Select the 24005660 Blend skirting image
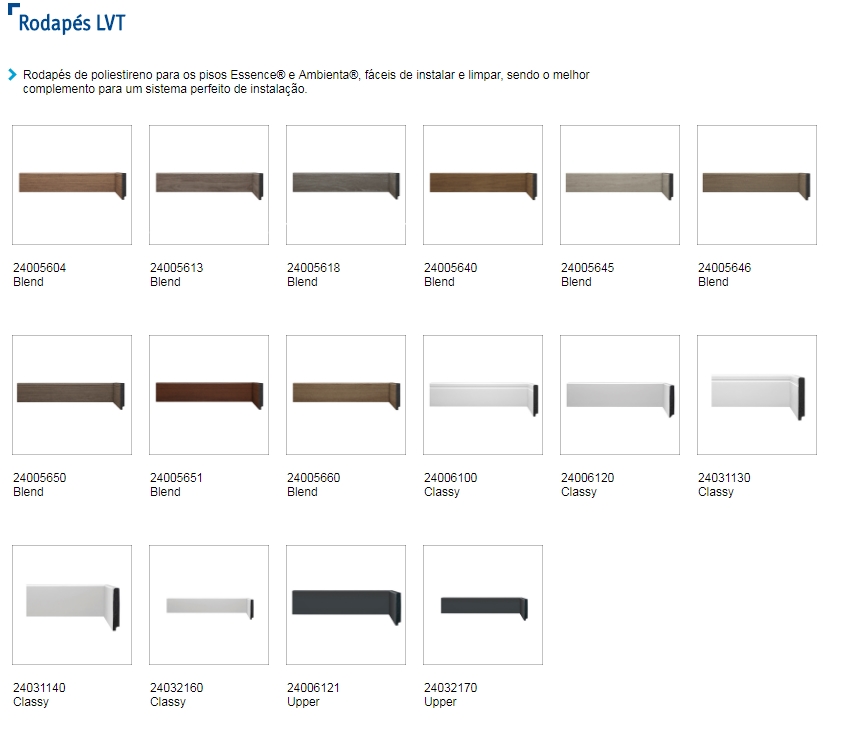Image resolution: width=849 pixels, height=729 pixels. click(346, 395)
